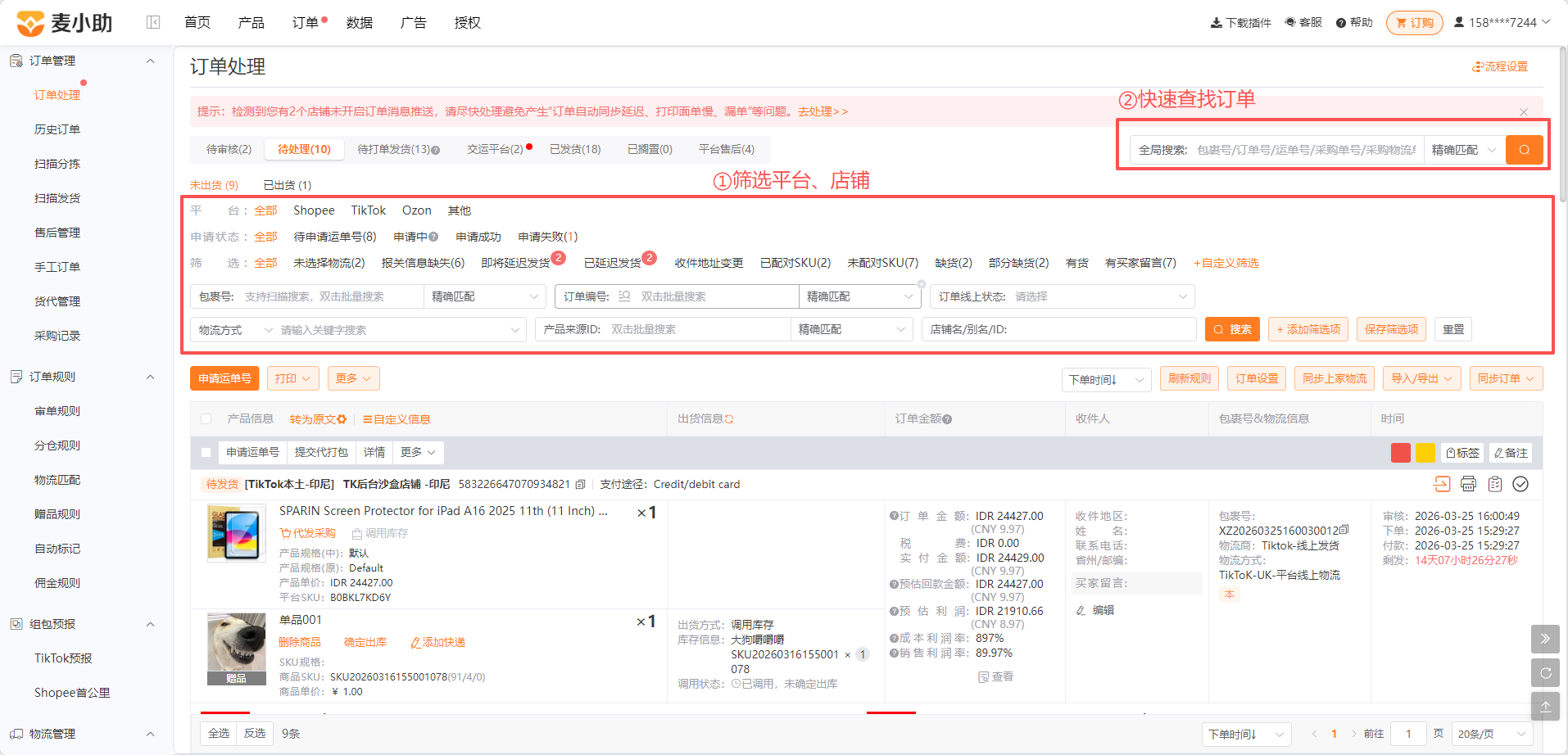Open 精确匹配 dropdown in global search
The image size is (1568, 755).
(1464, 150)
